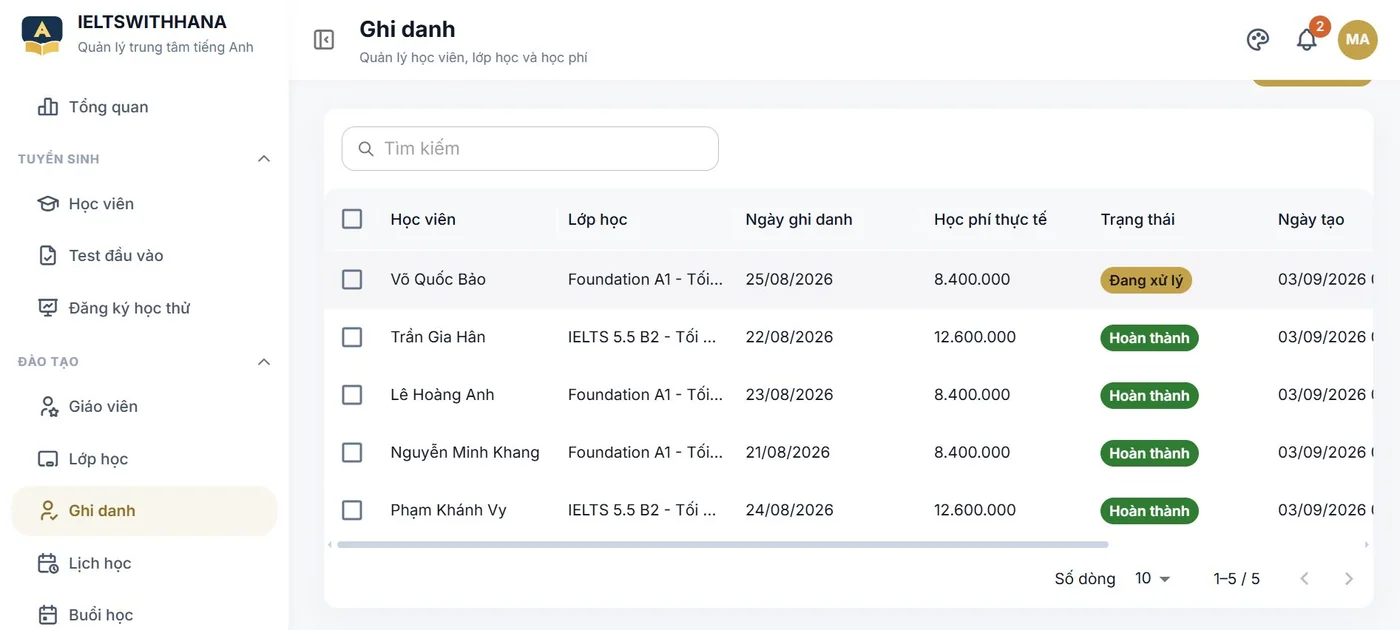Sort by Ngày ghi danh column header
Viewport: 1400px width, 630px height.
coord(799,220)
